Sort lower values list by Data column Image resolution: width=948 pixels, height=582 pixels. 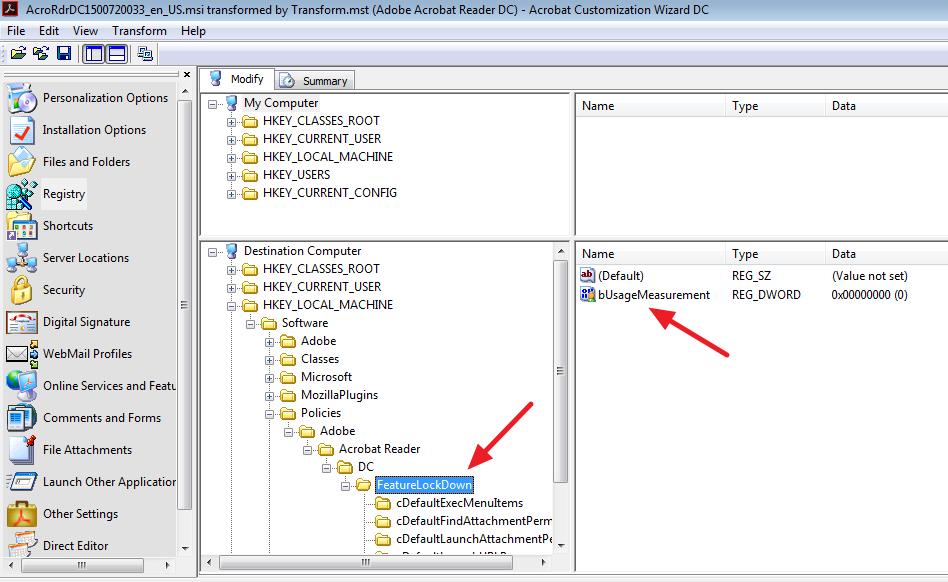pyautogui.click(x=886, y=254)
